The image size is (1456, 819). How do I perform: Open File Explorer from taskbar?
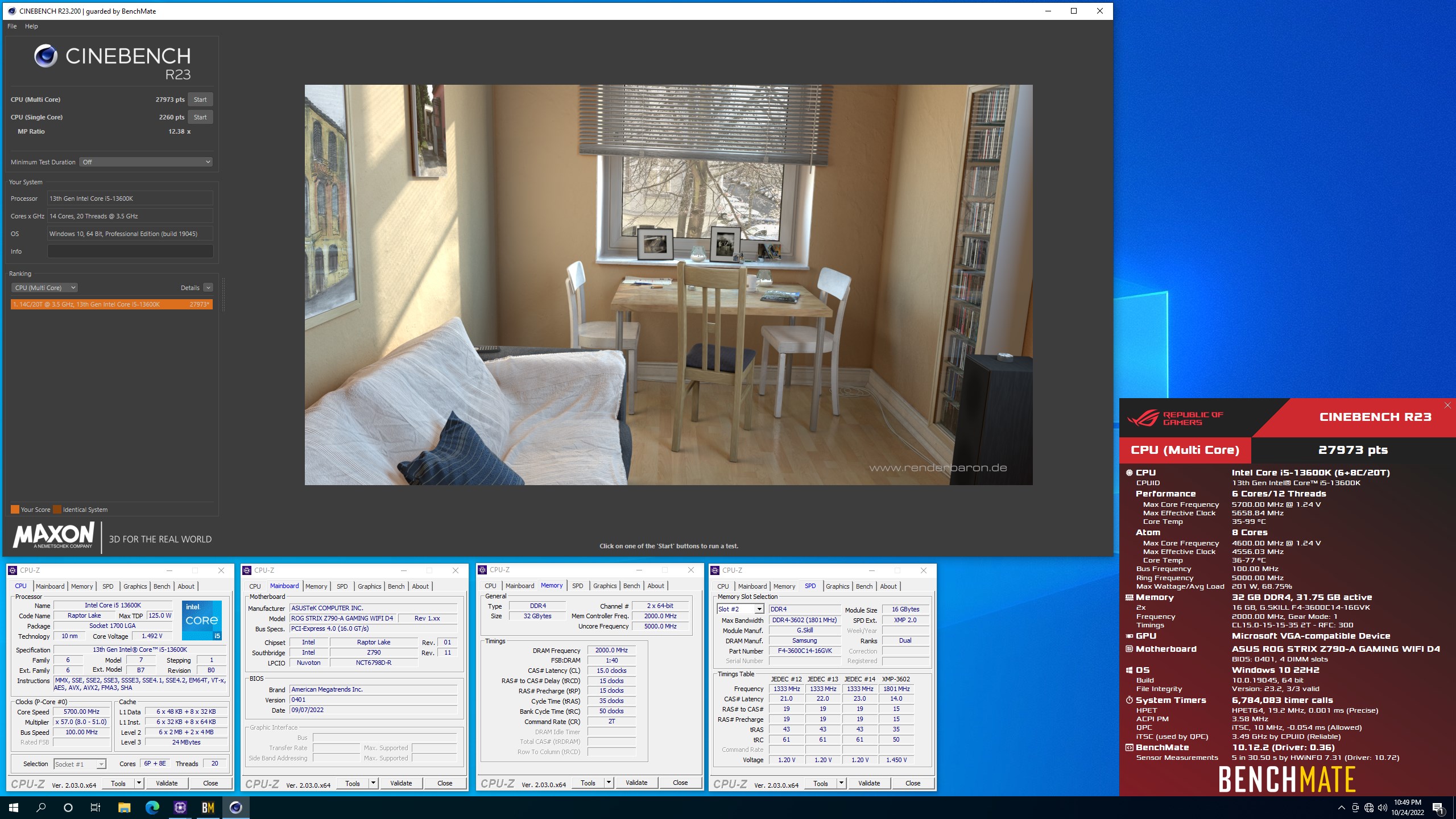(124, 807)
